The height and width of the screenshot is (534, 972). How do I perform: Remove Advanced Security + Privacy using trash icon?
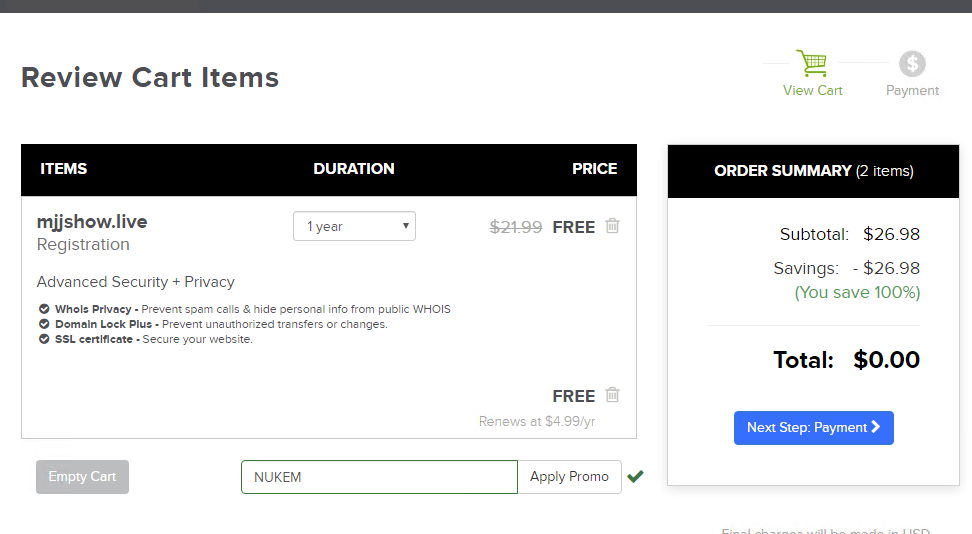tap(612, 394)
